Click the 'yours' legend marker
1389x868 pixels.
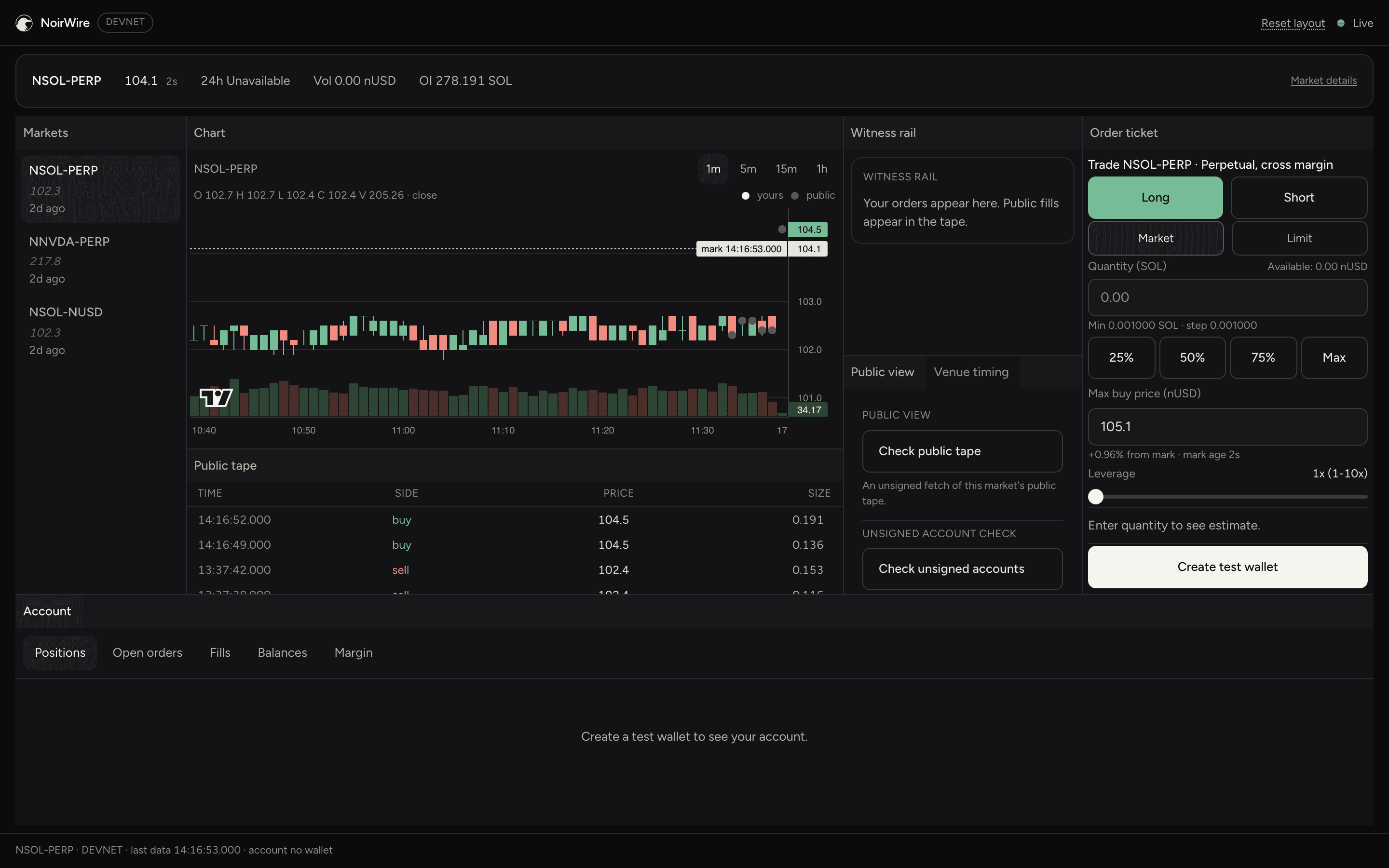[745, 196]
